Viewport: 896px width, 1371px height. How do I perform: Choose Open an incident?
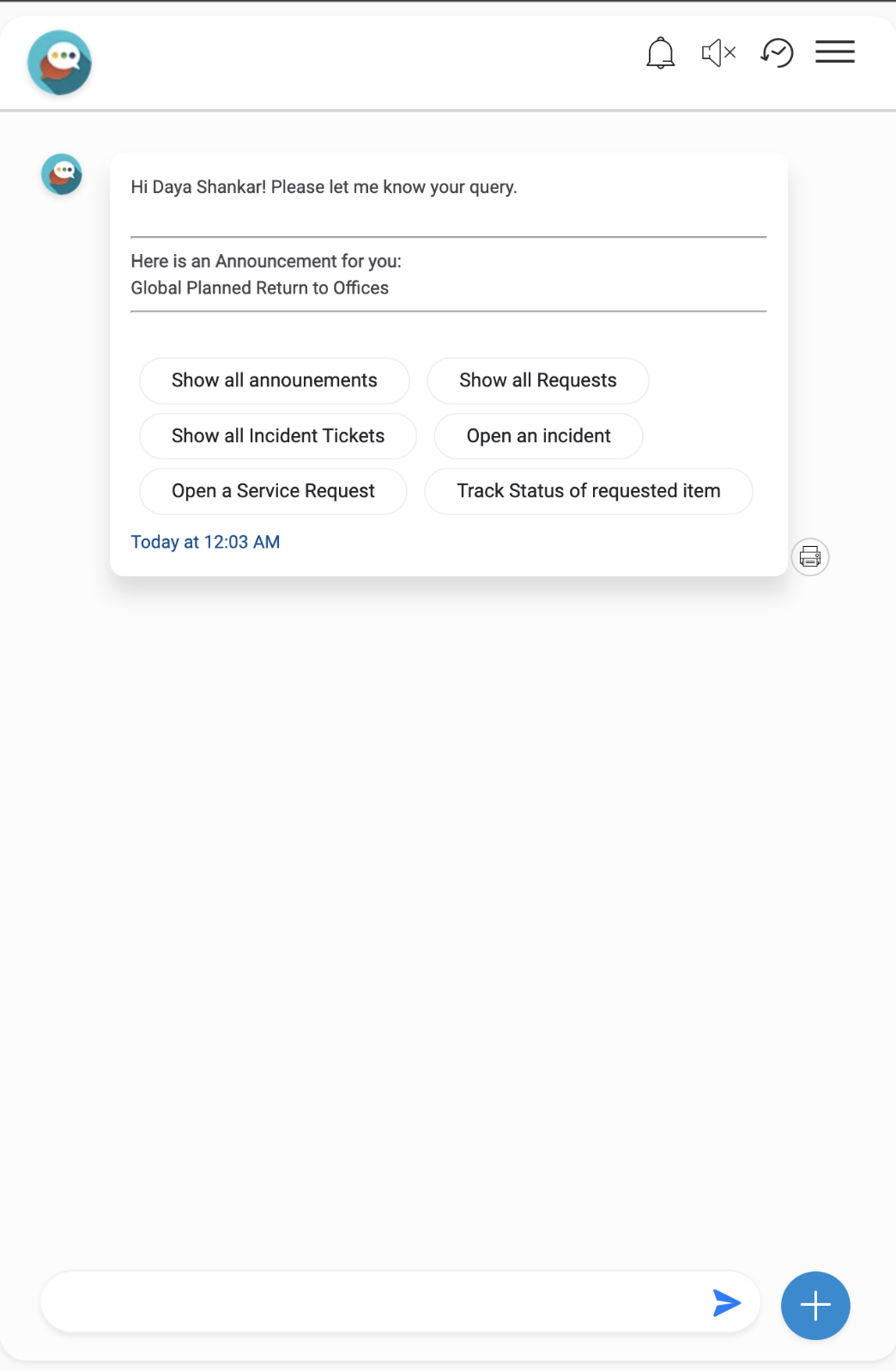(538, 436)
